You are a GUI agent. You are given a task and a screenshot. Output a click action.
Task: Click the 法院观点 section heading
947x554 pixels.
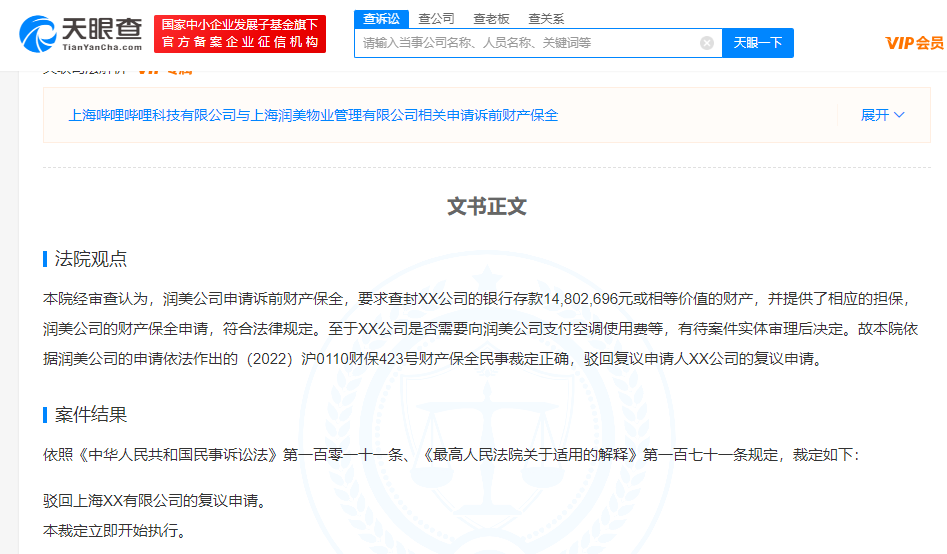point(91,259)
